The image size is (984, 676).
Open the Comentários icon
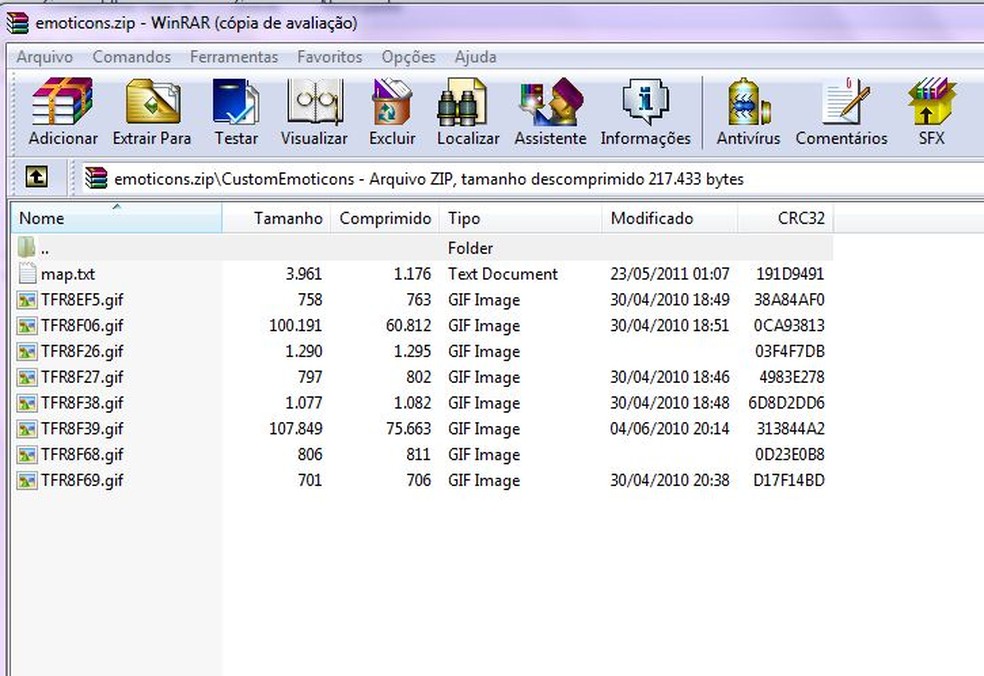coord(845,102)
